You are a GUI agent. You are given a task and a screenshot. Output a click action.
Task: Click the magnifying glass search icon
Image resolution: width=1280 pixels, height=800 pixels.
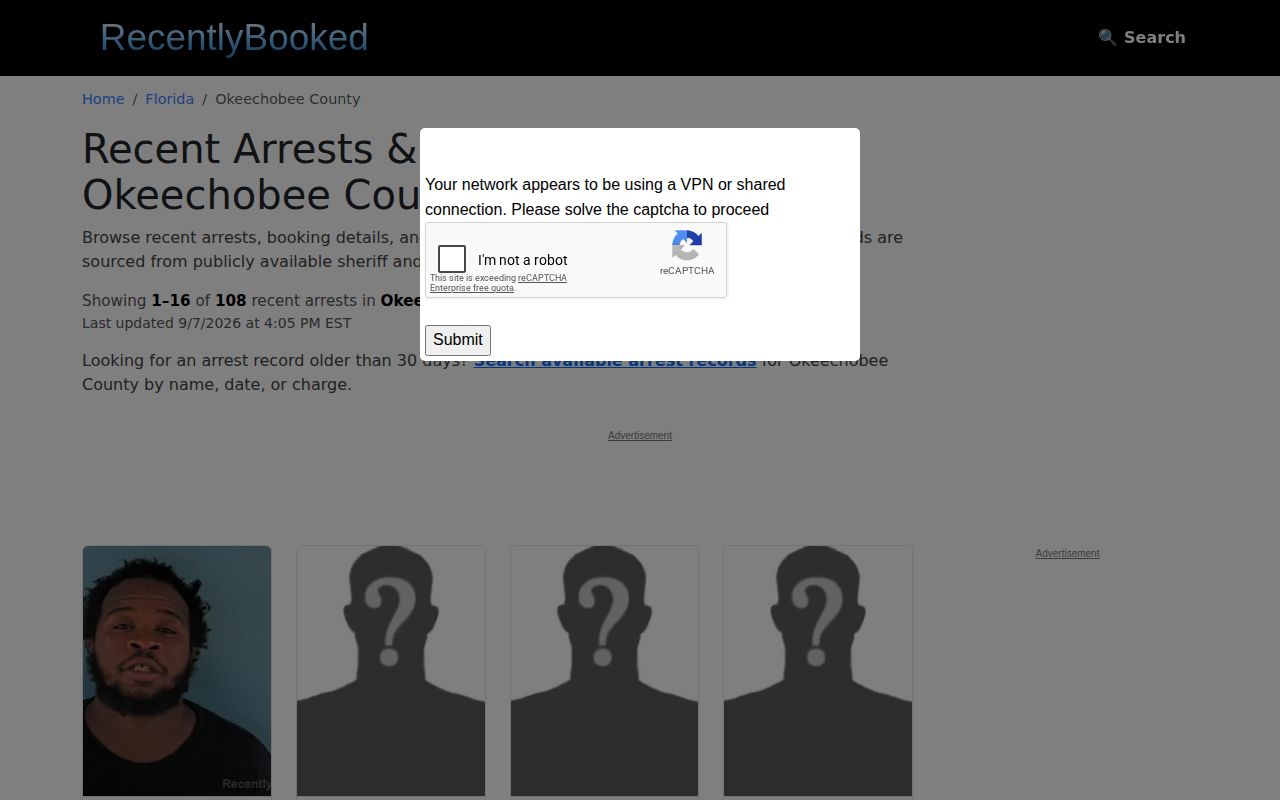coord(1107,37)
